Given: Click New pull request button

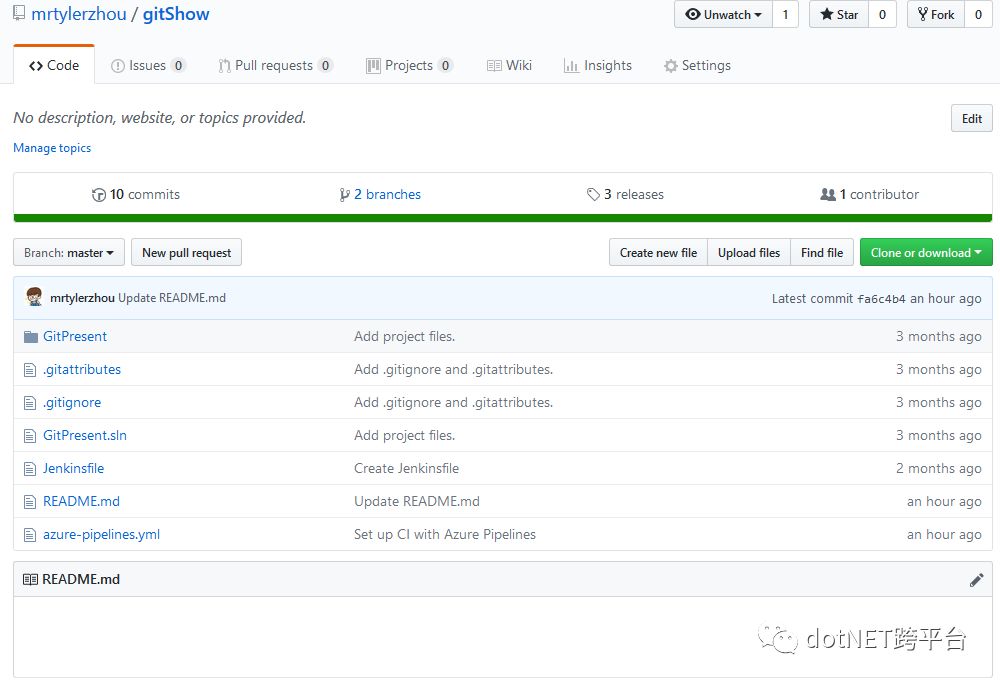Looking at the screenshot, I should coord(186,253).
